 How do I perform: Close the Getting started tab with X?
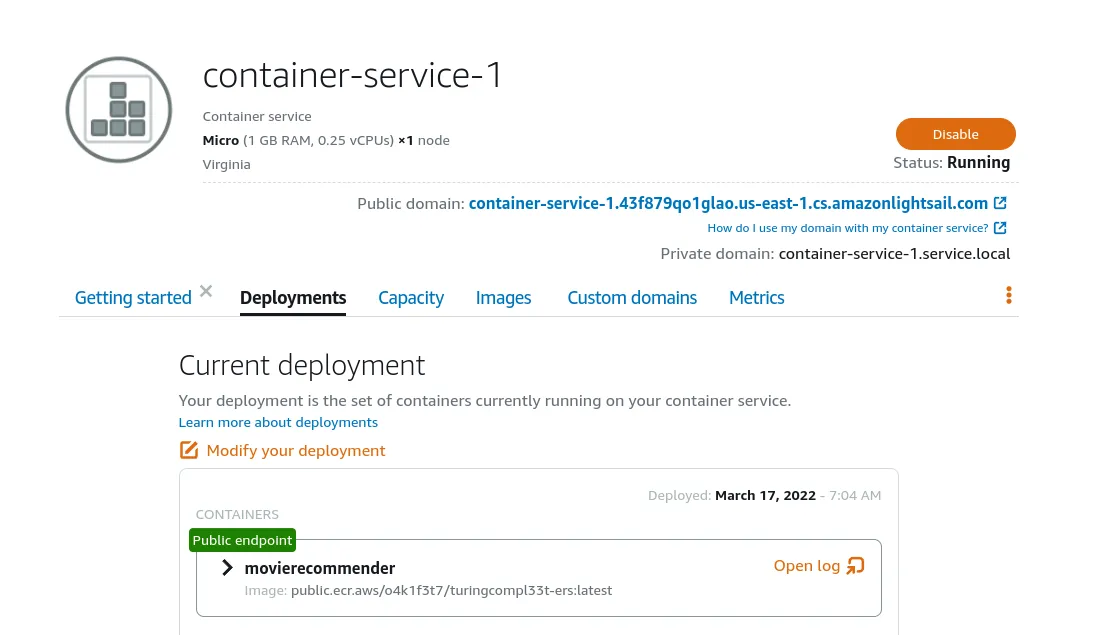click(x=206, y=291)
